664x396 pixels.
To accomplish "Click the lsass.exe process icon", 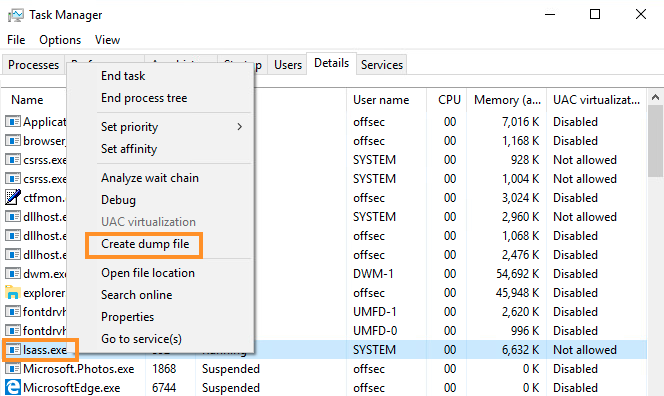I will tap(13, 349).
